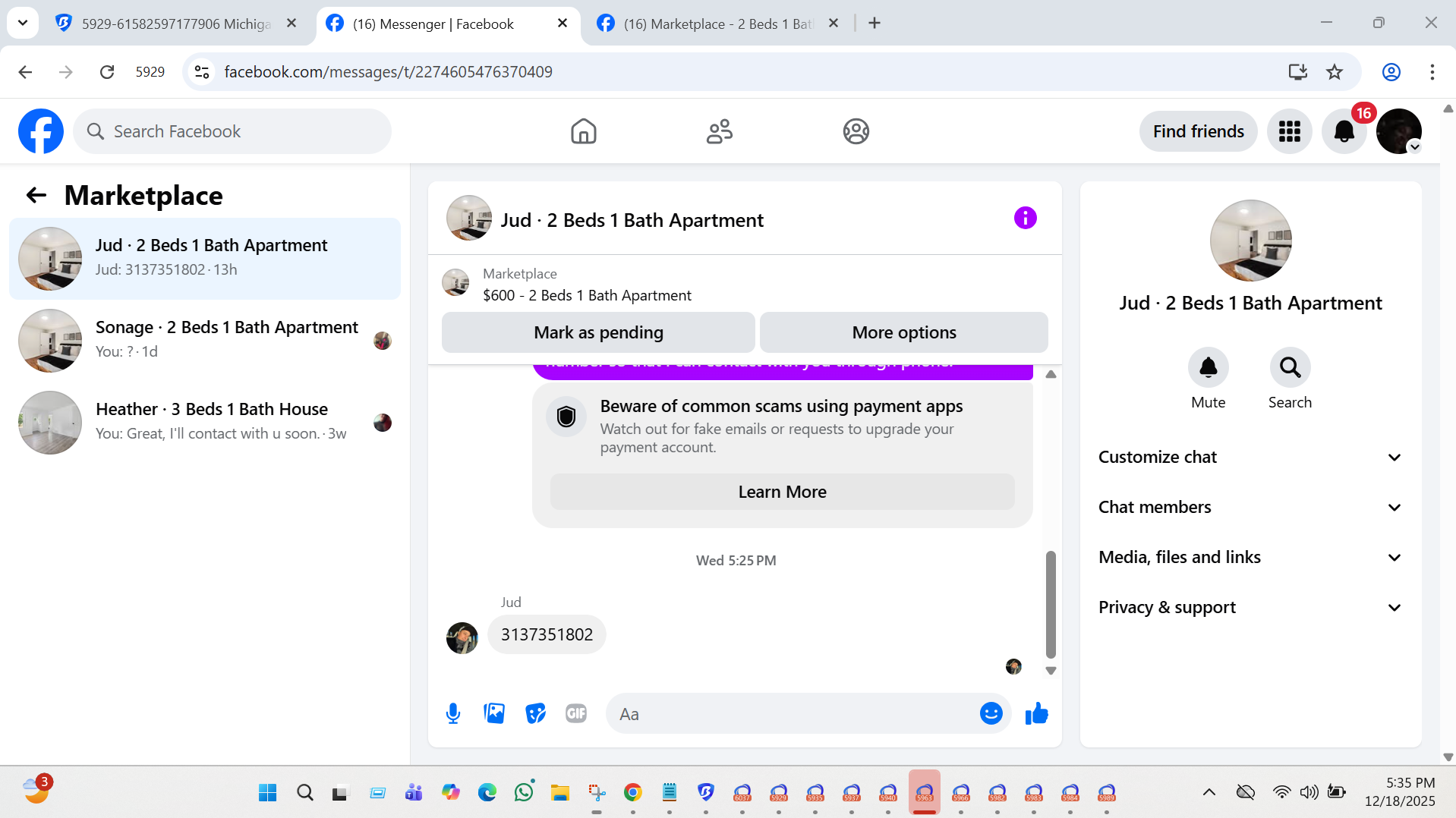Bookmark this page with the star icon
The width and height of the screenshot is (1456, 818).
point(1335,72)
